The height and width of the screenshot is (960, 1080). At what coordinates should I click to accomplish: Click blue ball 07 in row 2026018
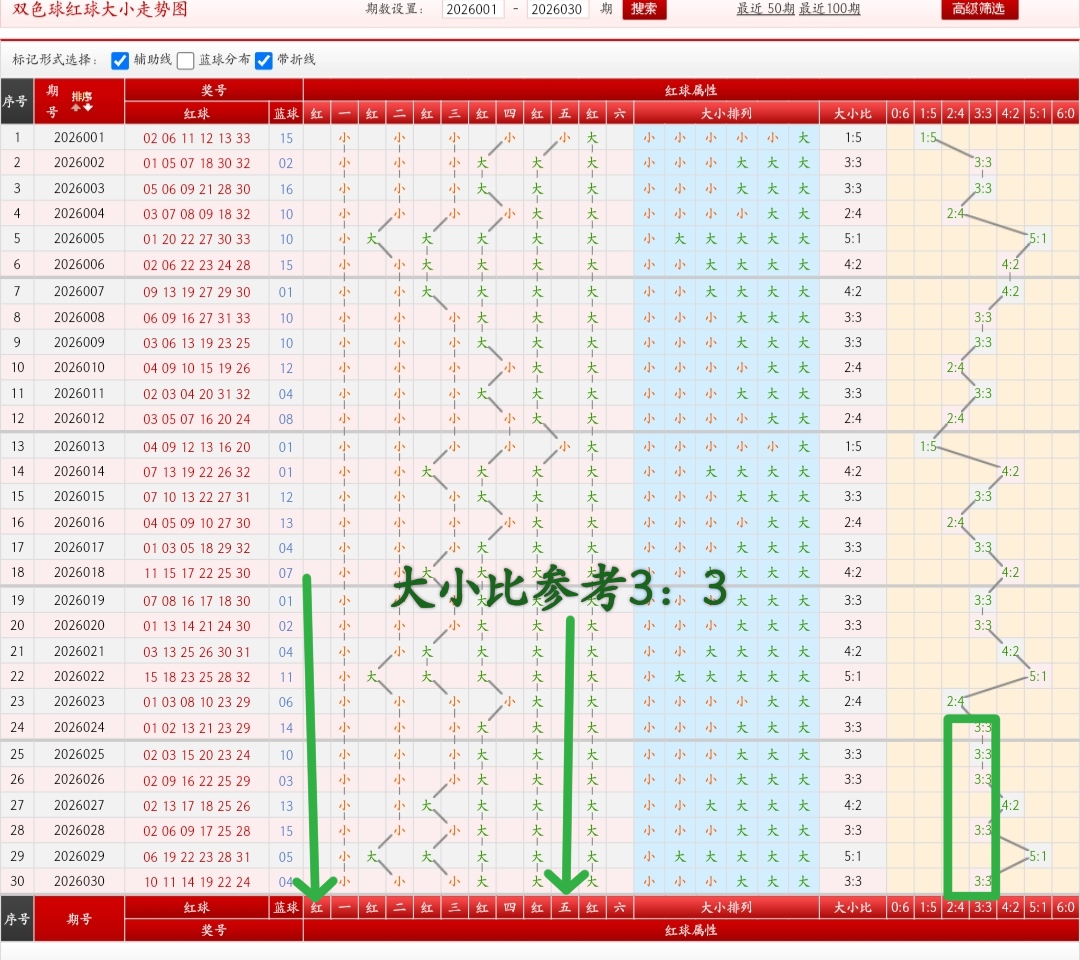tap(286, 573)
